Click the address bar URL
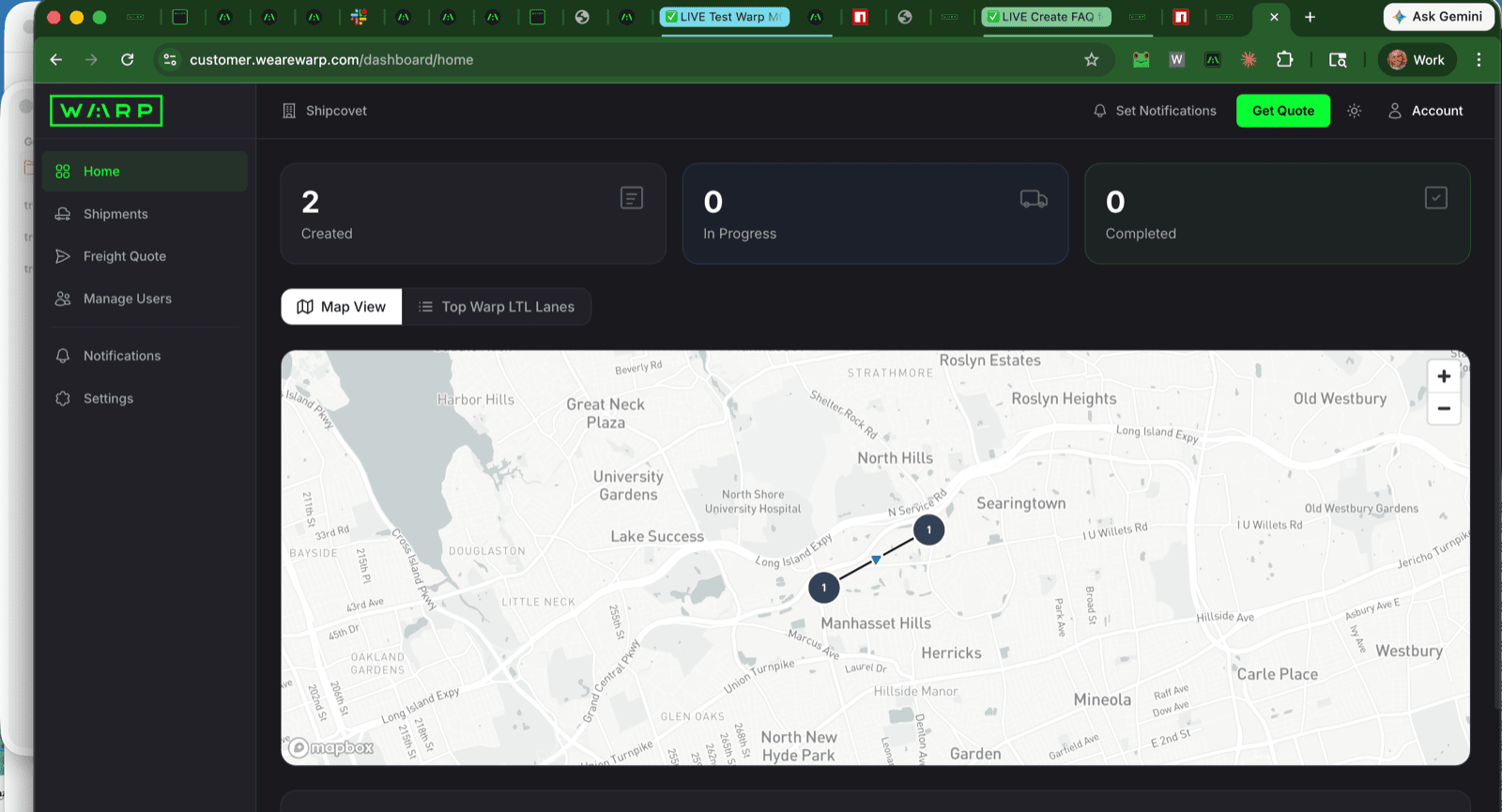 (x=331, y=59)
